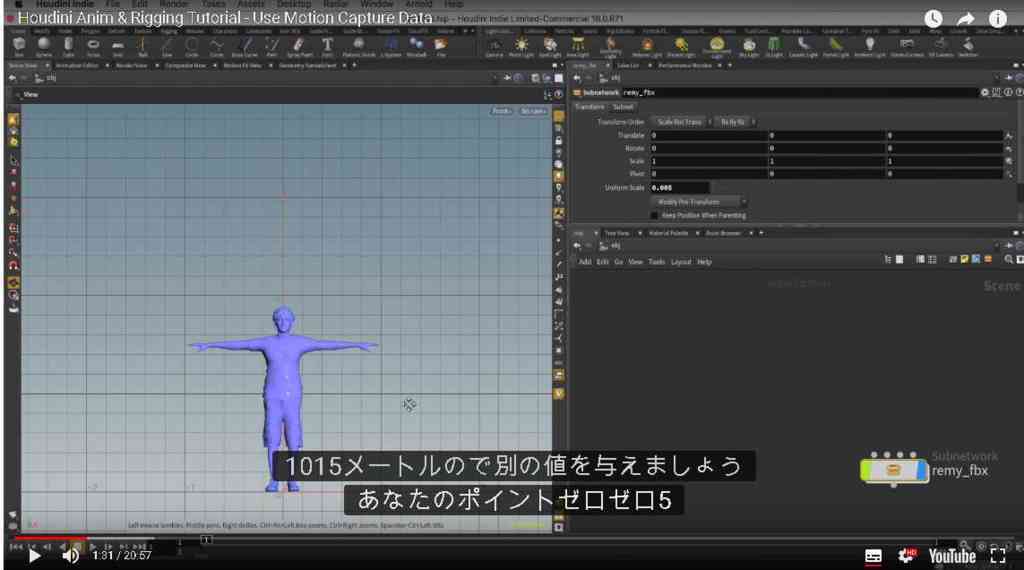Add a Volume Light from the shelf
The image size is (1024, 570).
[x=647, y=46]
